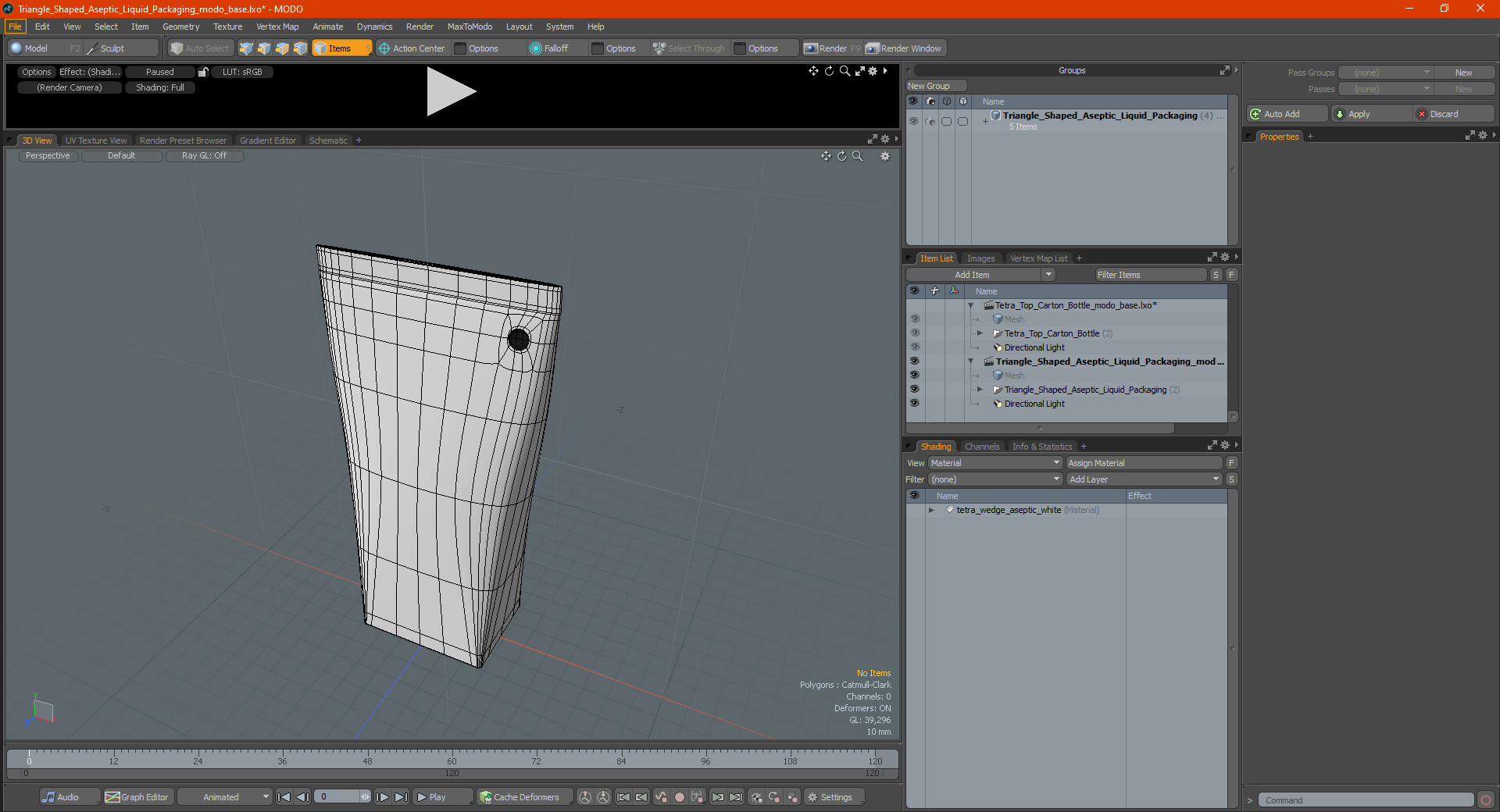Maximize the Item List panel
The width and height of the screenshot is (1500, 812).
[x=1212, y=257]
